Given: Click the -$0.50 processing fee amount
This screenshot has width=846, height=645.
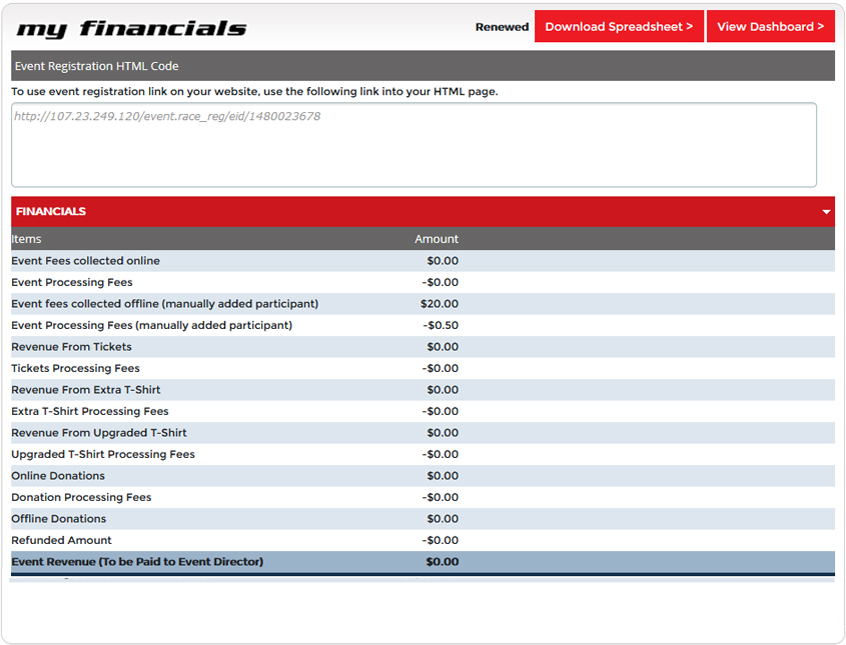Looking at the screenshot, I should coord(440,326).
